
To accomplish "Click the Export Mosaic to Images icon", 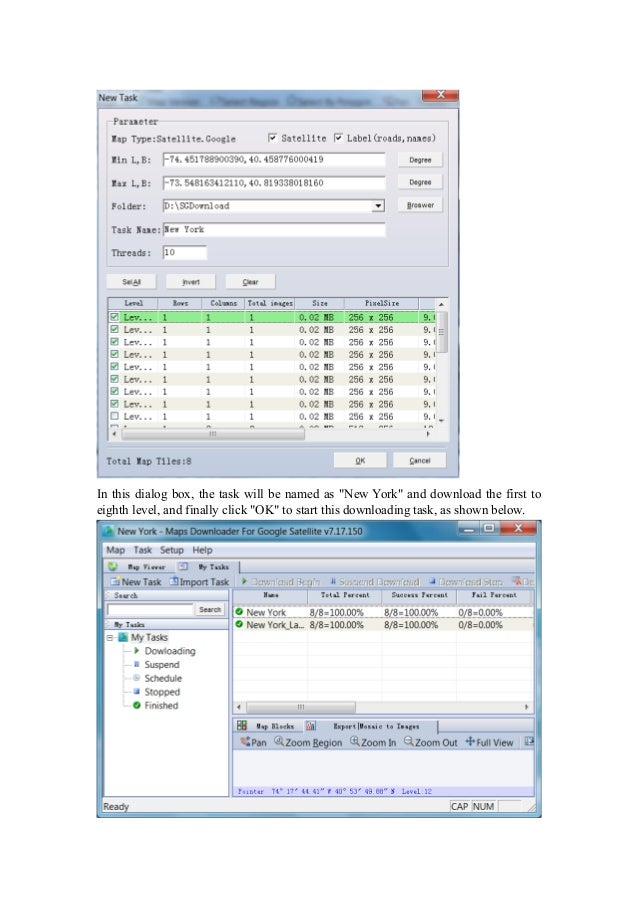I will coord(311,726).
